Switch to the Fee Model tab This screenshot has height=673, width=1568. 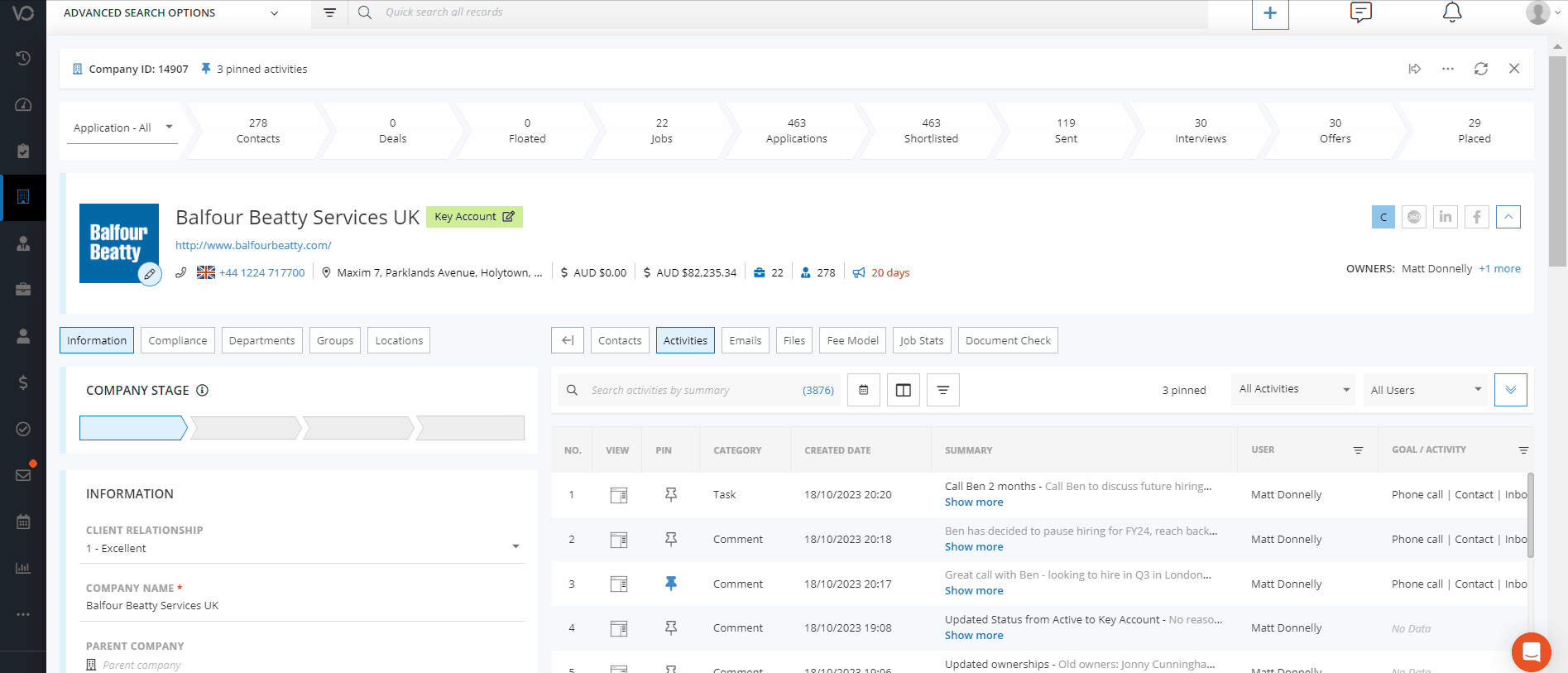point(853,340)
